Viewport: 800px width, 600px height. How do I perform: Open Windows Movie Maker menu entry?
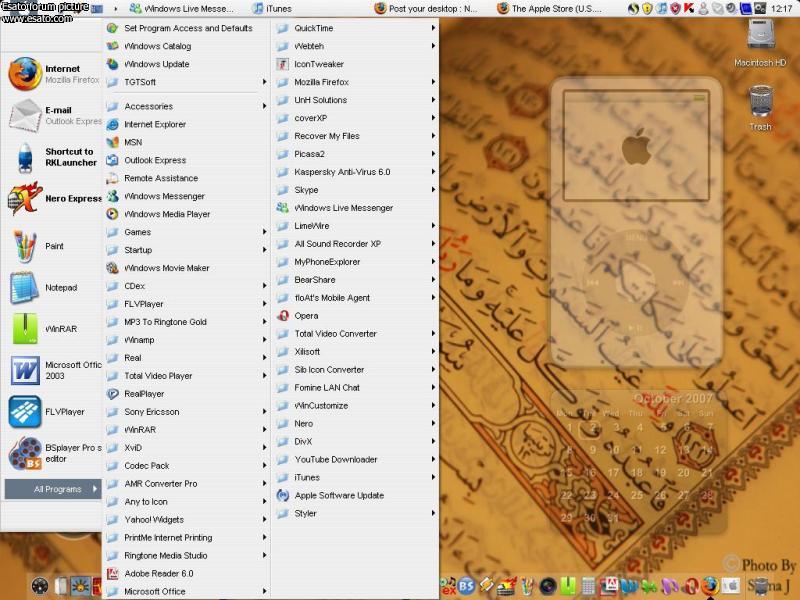point(186,268)
